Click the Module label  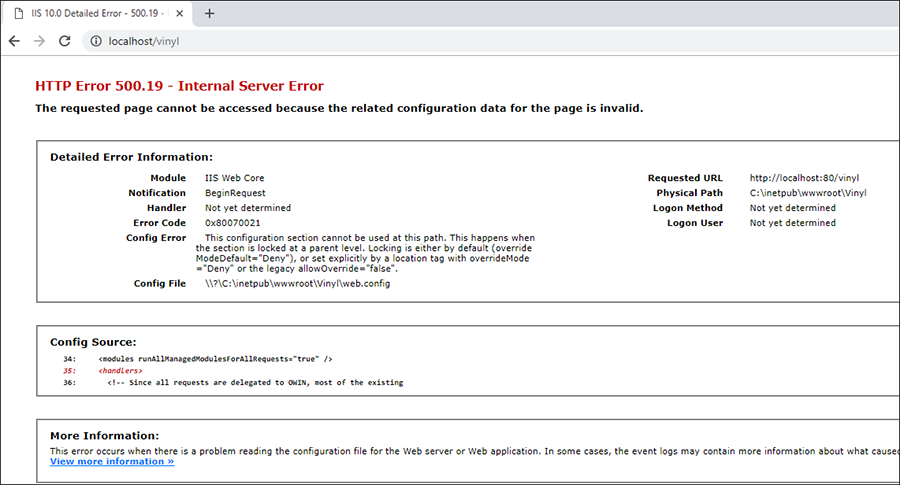(168, 178)
